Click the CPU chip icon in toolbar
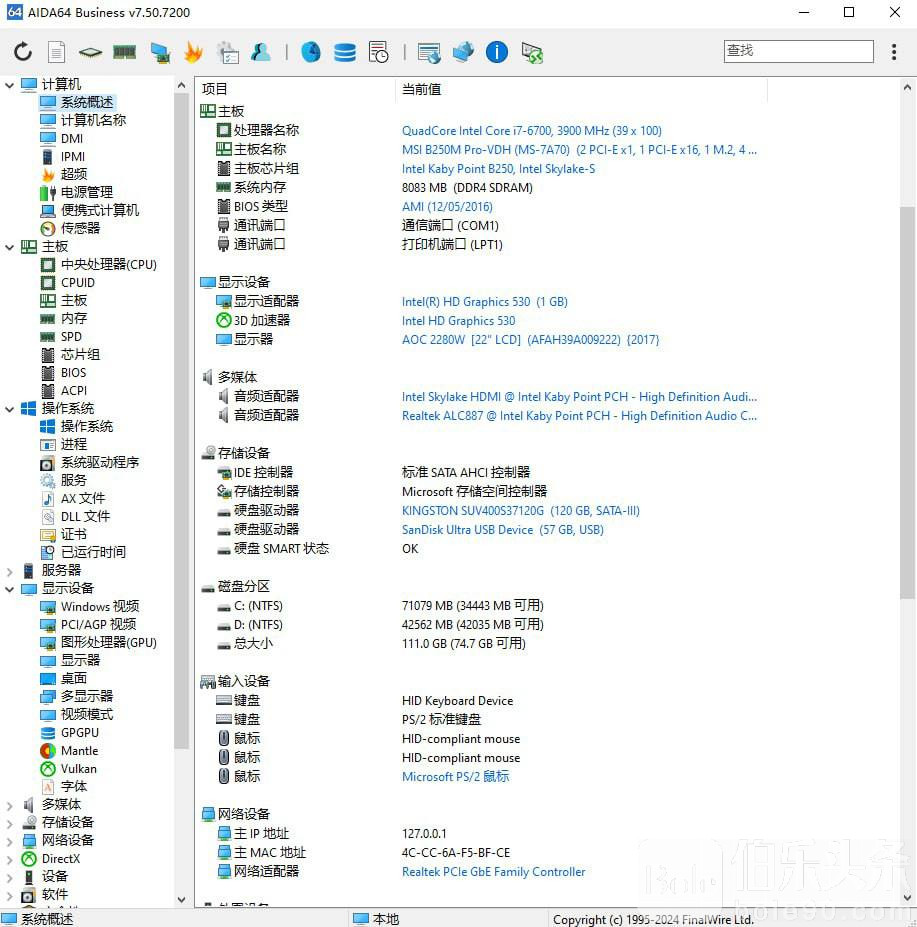 91,52
